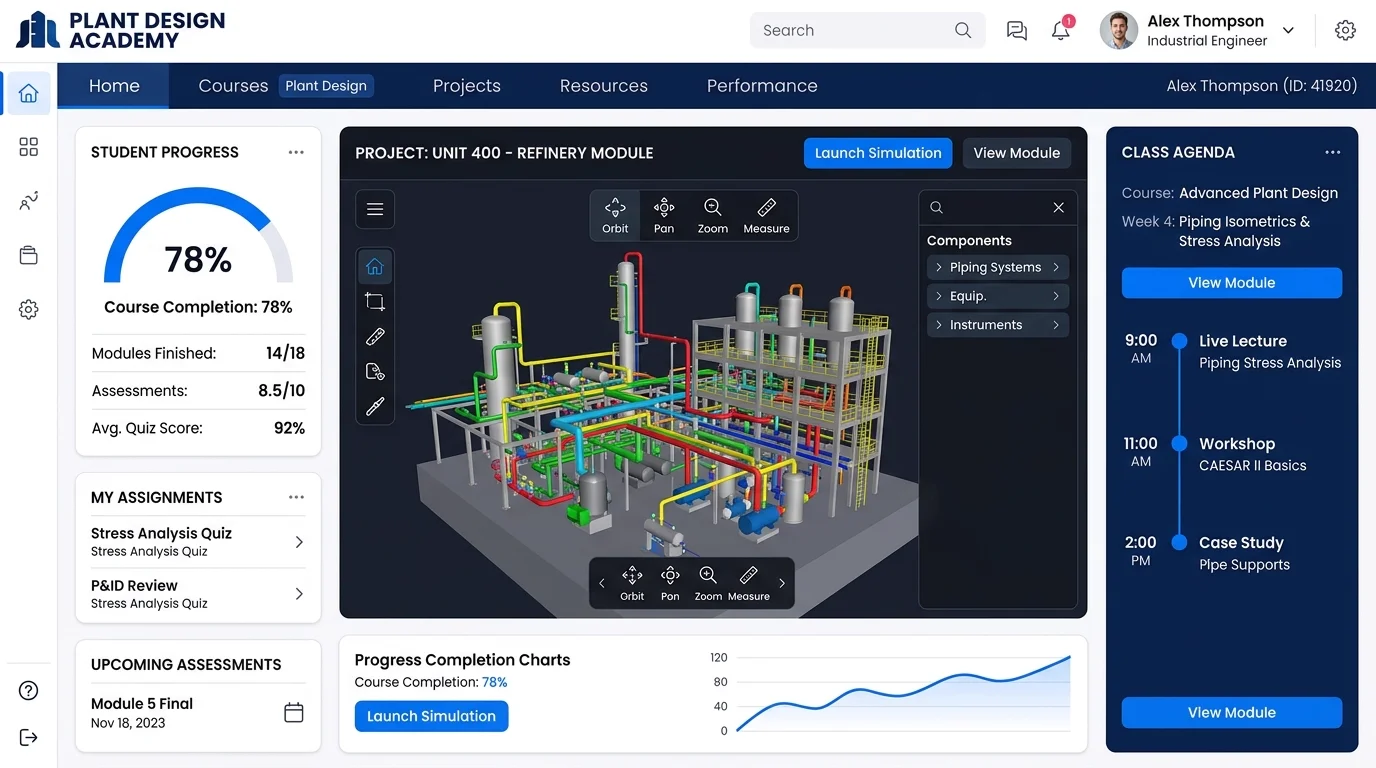Open the messages chat icon
1376x768 pixels.
(1017, 30)
